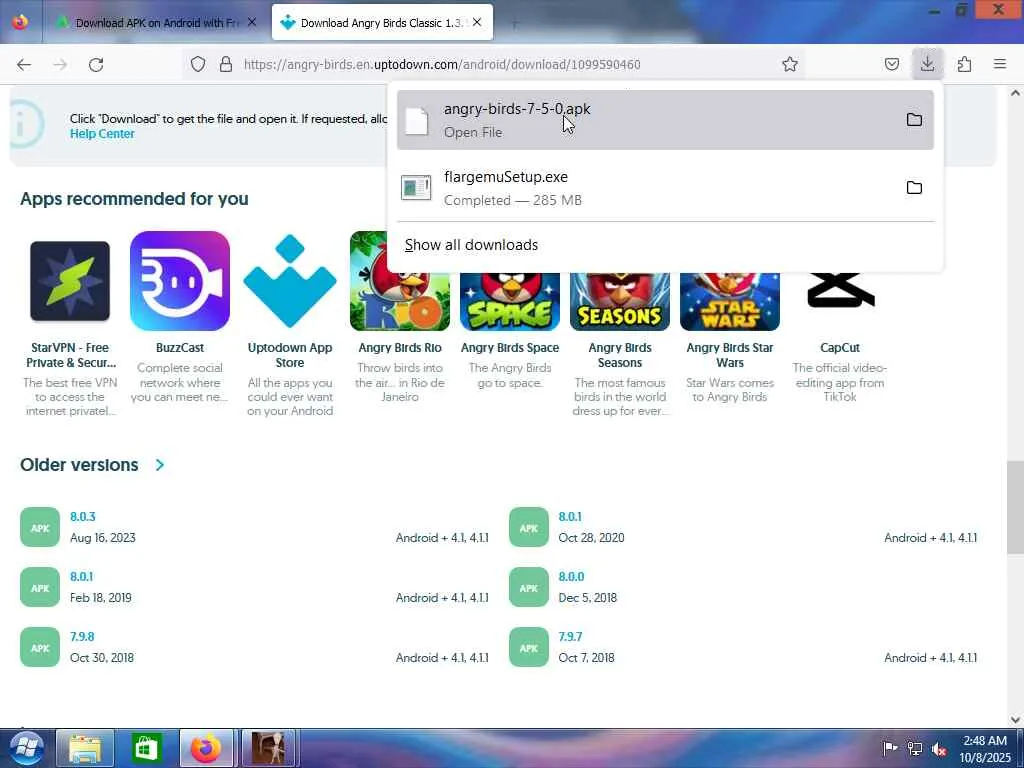This screenshot has height=768, width=1024.
Task: Open version 8.0.1 from Feb 18, 2019
Action: pos(82,577)
